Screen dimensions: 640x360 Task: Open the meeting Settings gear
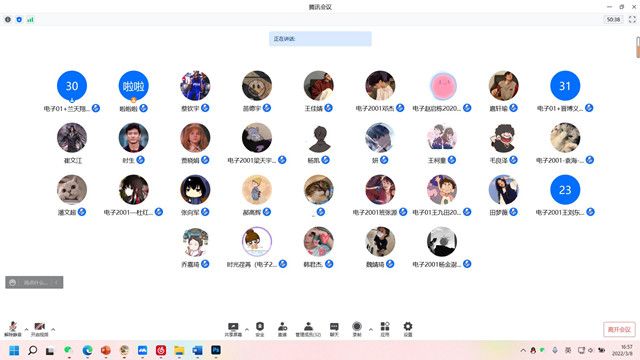pyautogui.click(x=408, y=329)
